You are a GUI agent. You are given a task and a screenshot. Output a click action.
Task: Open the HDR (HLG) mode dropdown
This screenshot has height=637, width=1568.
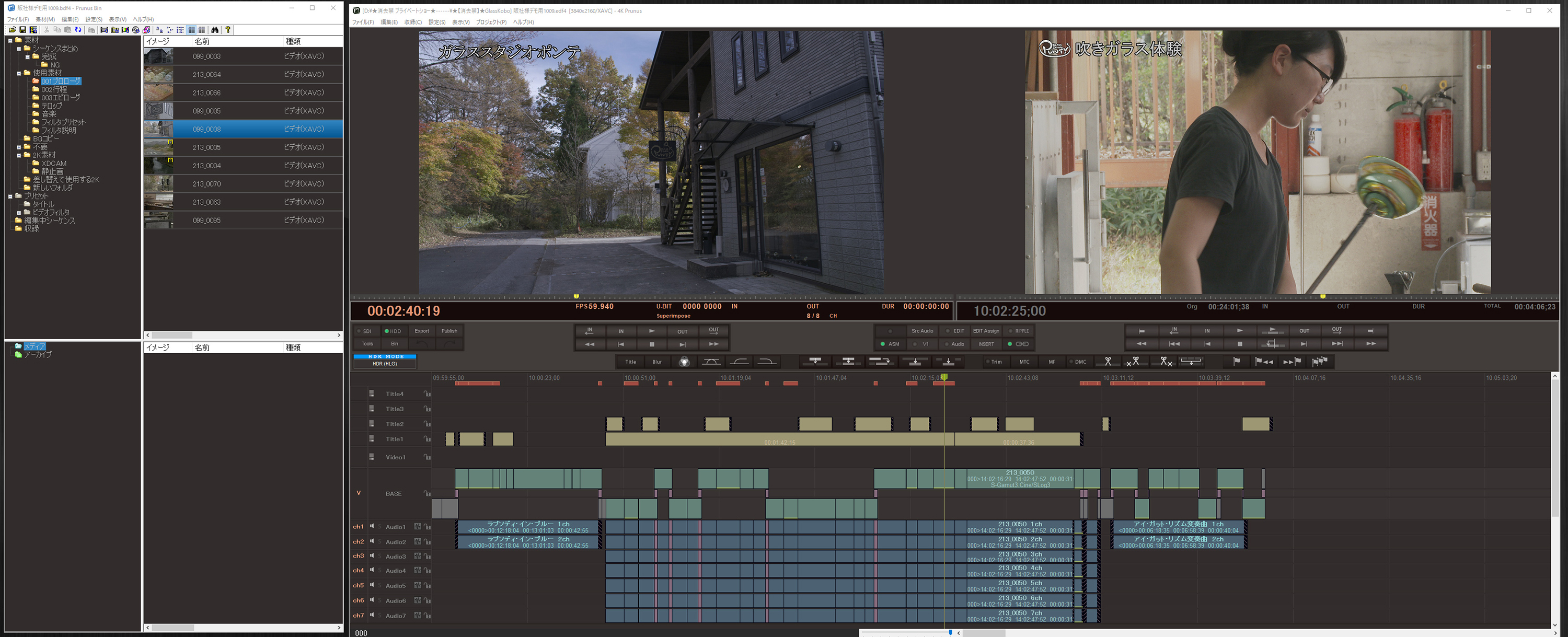click(385, 364)
